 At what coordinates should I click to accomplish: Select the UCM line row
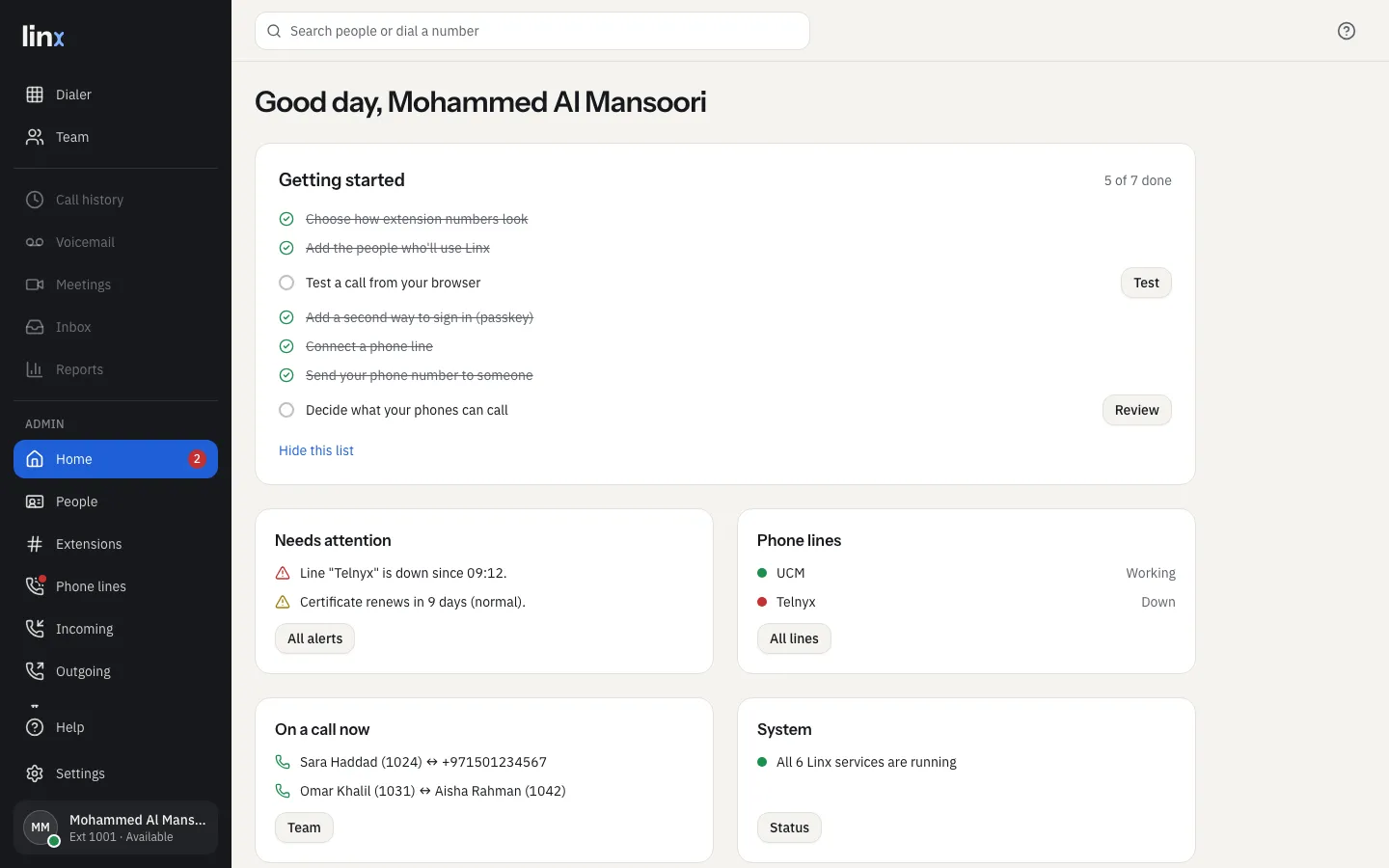click(967, 573)
